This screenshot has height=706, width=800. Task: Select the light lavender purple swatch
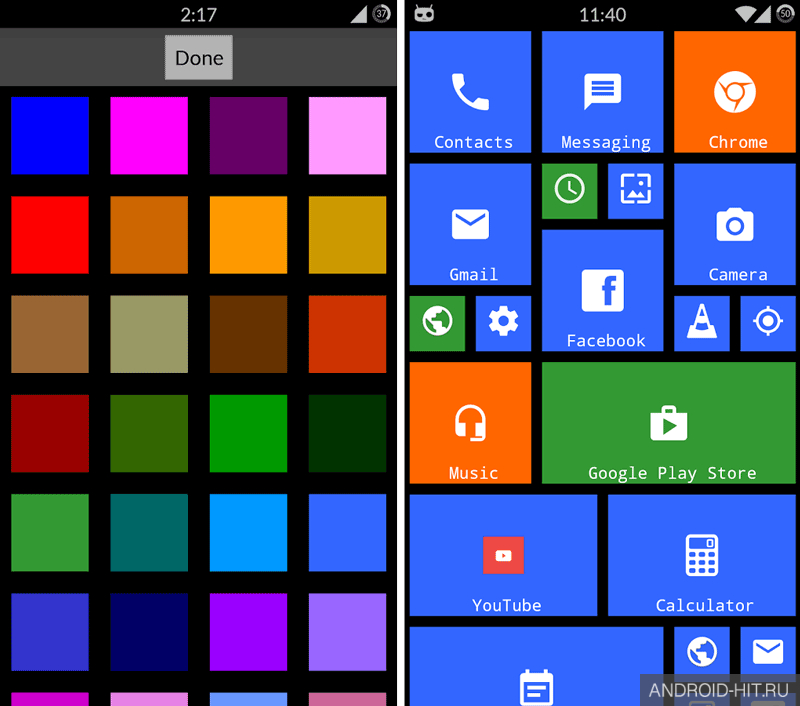coord(347,632)
